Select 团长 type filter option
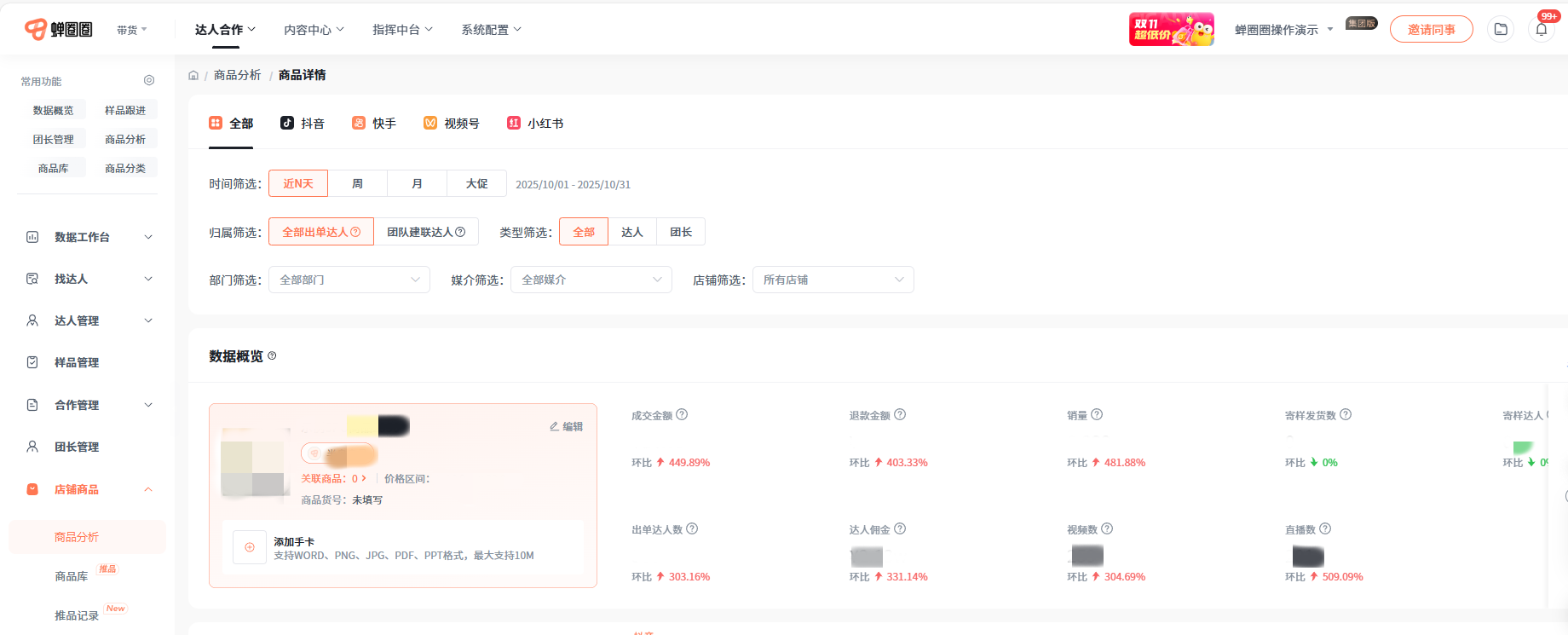 point(680,232)
